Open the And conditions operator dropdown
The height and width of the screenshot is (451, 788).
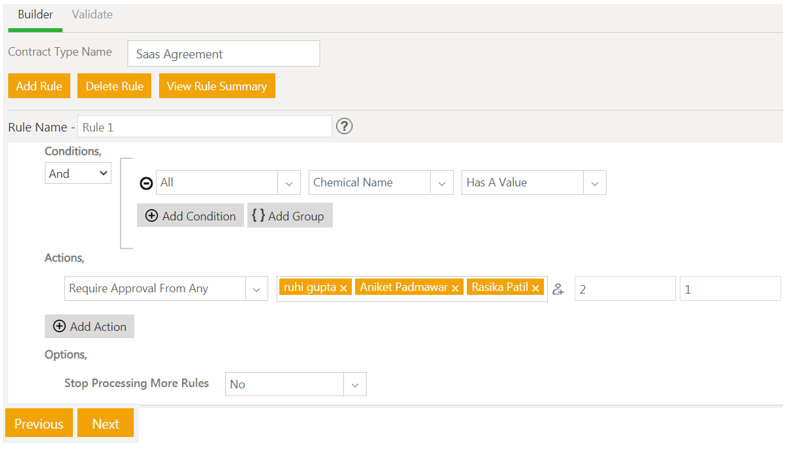click(78, 174)
